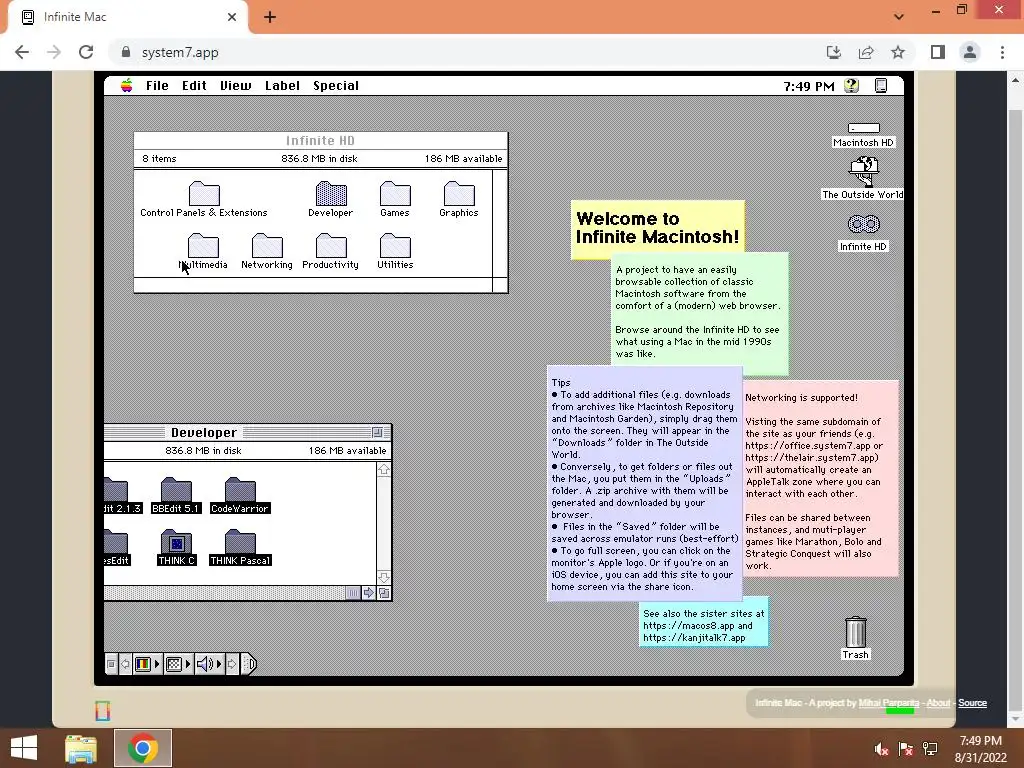Select the Developer folder in Infinite HD

click(x=331, y=194)
